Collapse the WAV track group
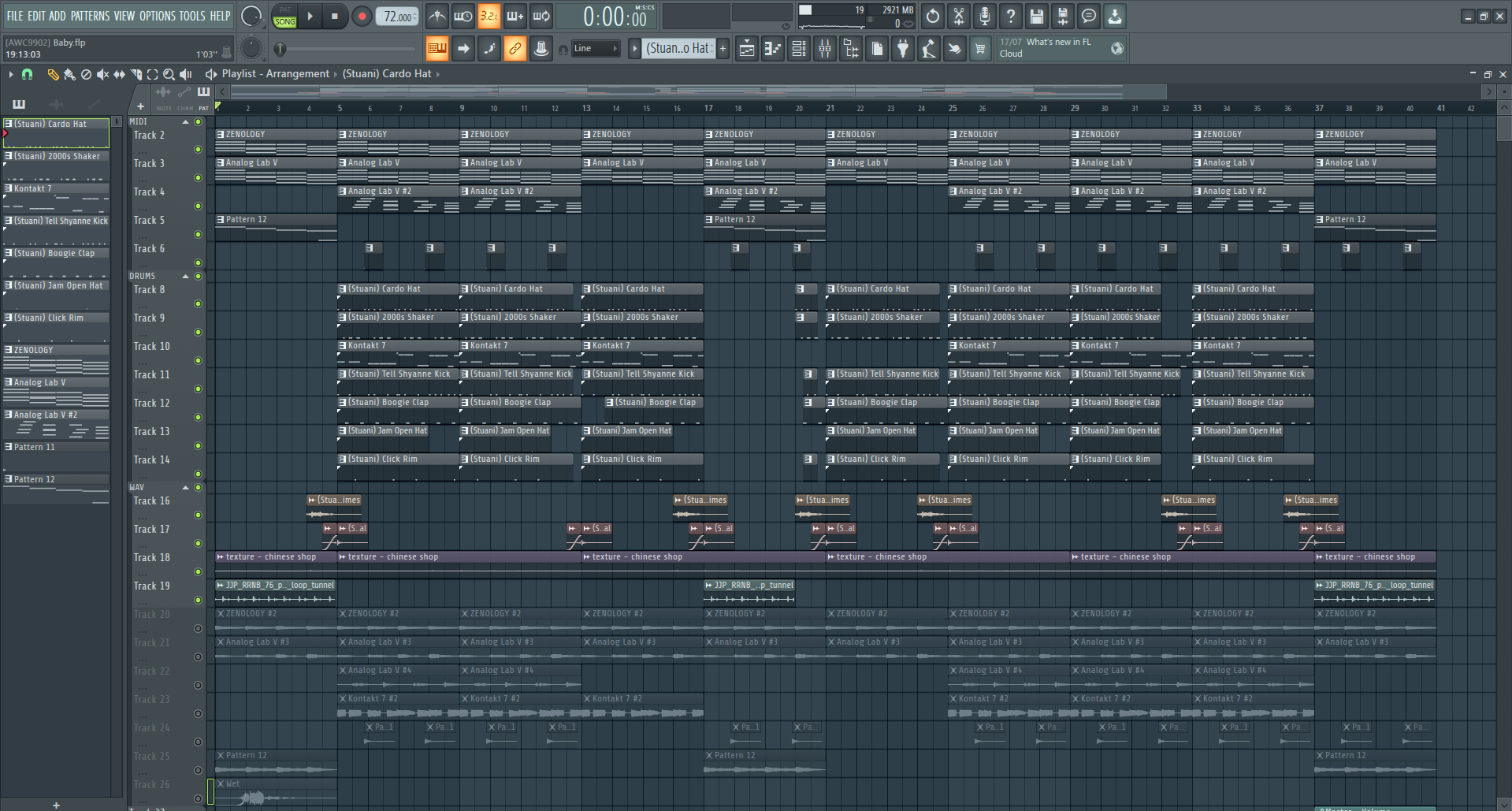This screenshot has width=1512, height=811. click(x=186, y=488)
